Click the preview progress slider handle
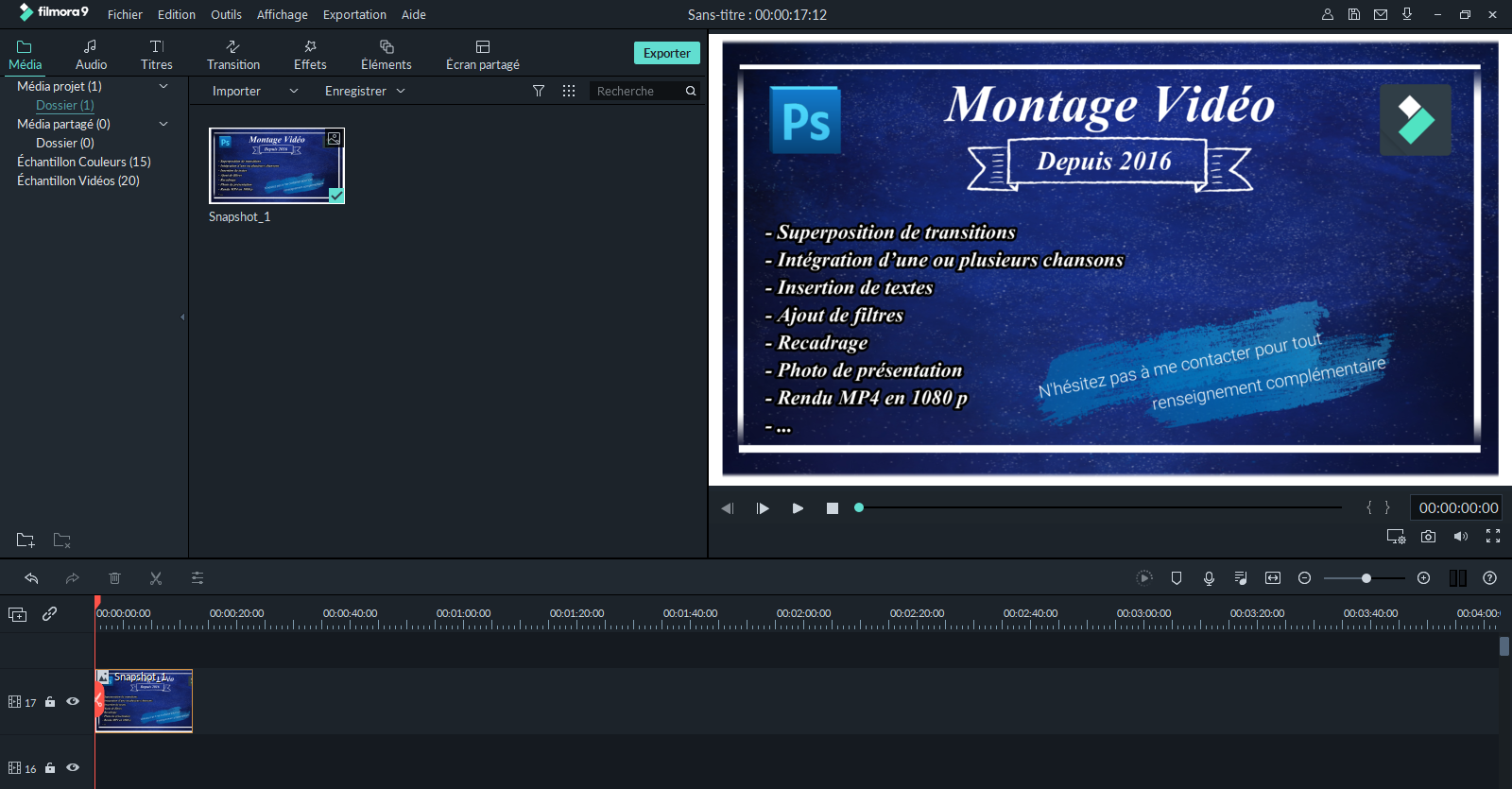 point(859,507)
